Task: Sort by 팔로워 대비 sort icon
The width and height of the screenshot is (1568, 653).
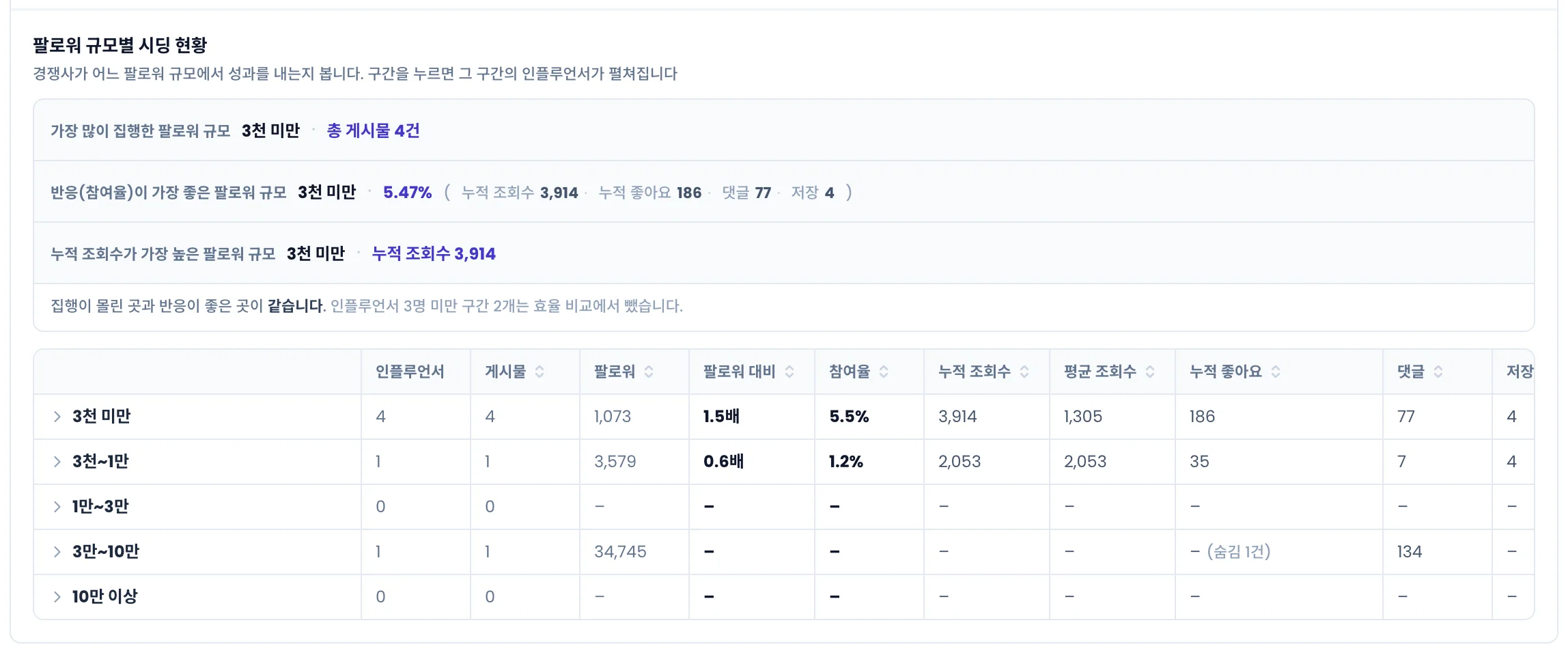Action: tap(789, 372)
